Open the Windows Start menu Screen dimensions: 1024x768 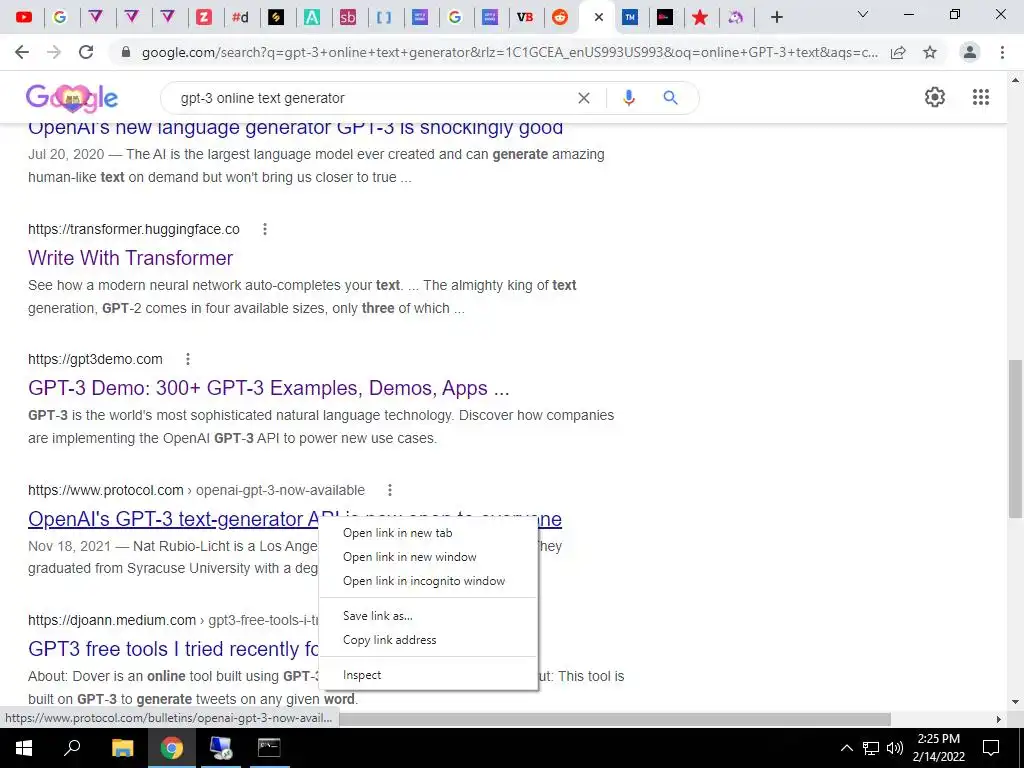(24, 748)
